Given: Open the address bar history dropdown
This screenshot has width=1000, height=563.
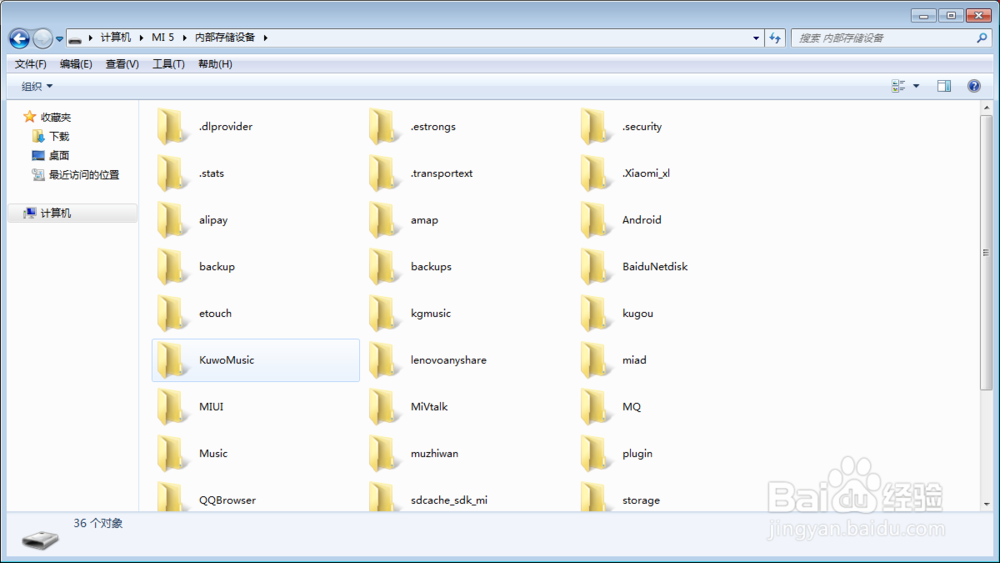Looking at the screenshot, I should (756, 38).
